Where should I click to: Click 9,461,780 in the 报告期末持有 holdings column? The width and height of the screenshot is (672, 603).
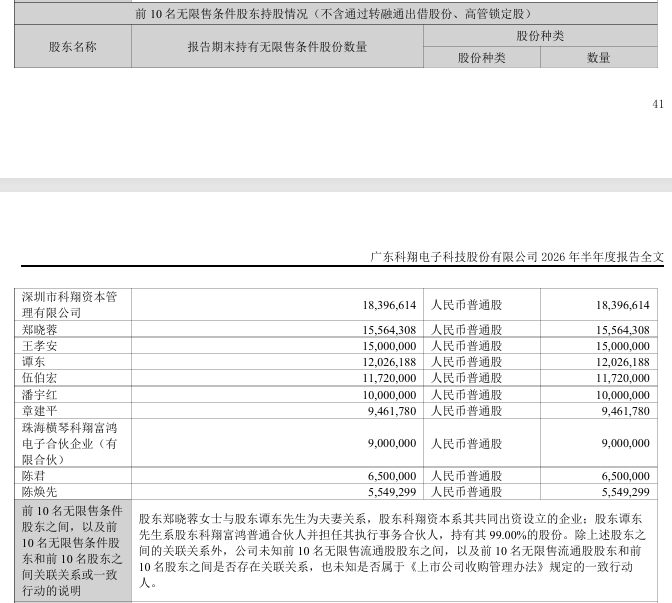click(392, 411)
